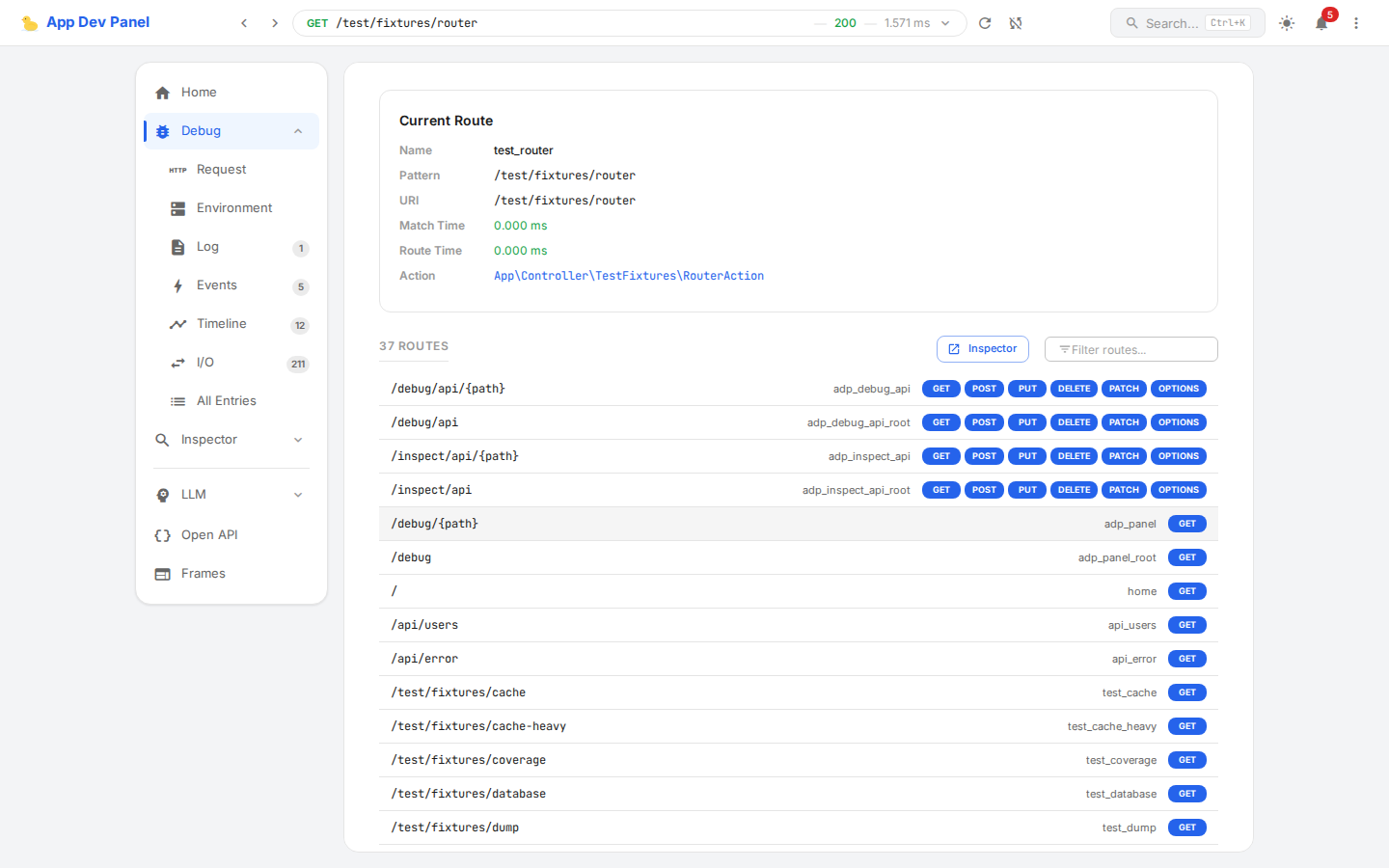This screenshot has width=1389, height=868.
Task: Open the RouterAction controller link
Action: [629, 276]
